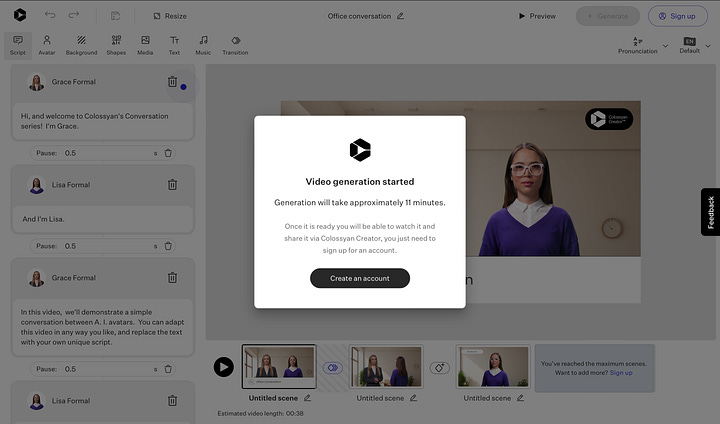Screen dimensions: 720x424
Task: Click Create an account in the dialog
Action: [x=360, y=278]
